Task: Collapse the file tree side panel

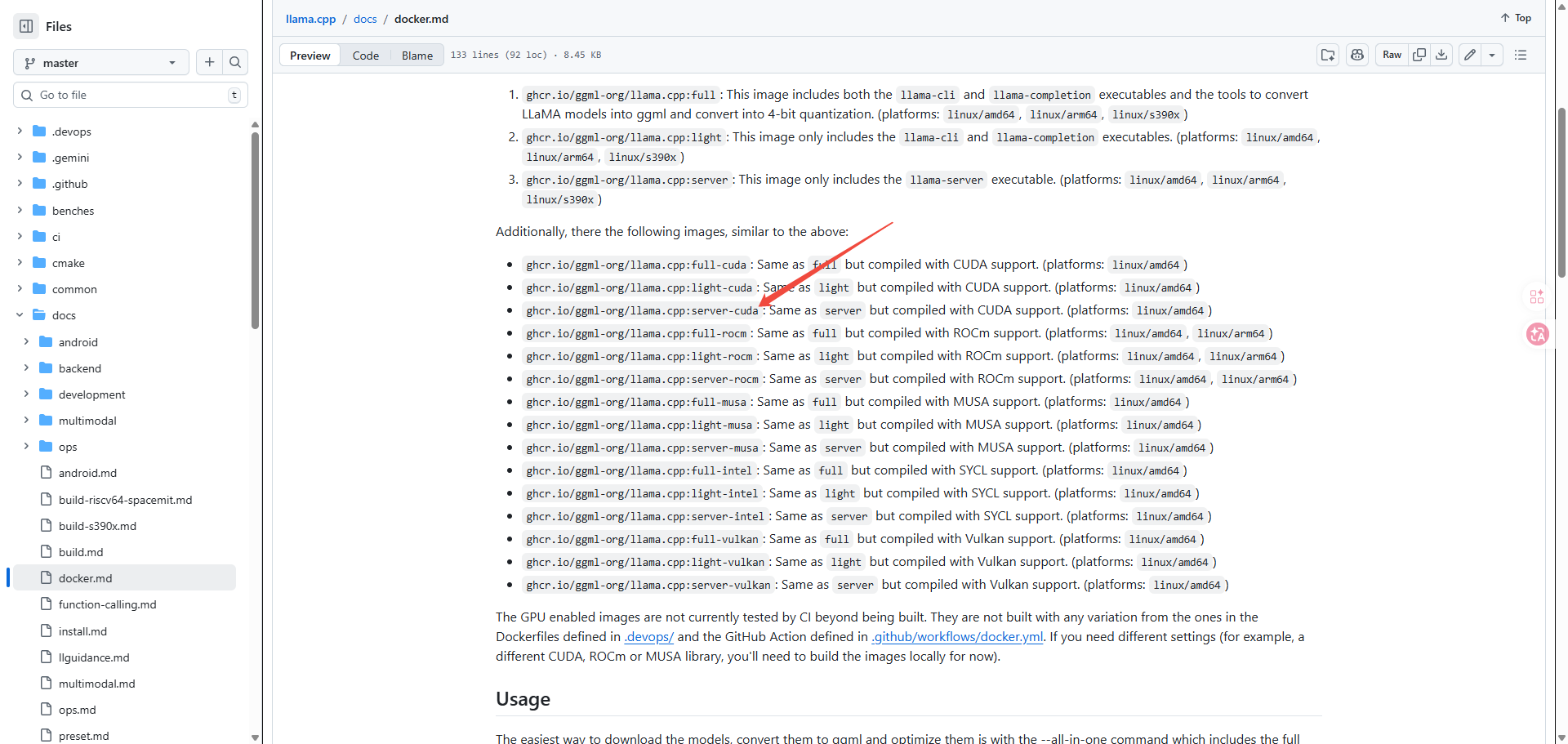Action: 26,26
